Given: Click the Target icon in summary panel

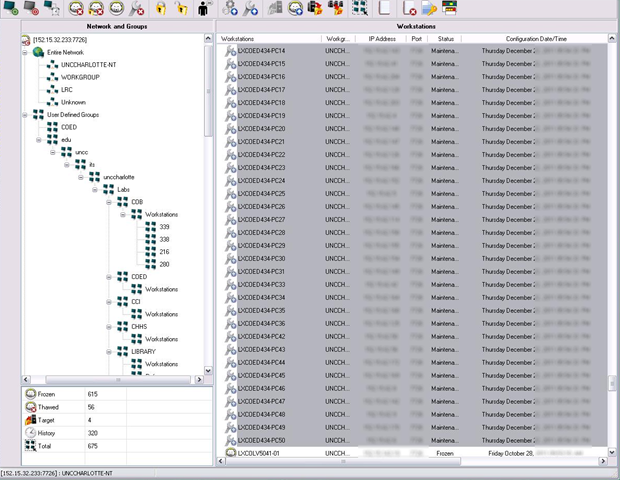Looking at the screenshot, I should (x=30, y=421).
